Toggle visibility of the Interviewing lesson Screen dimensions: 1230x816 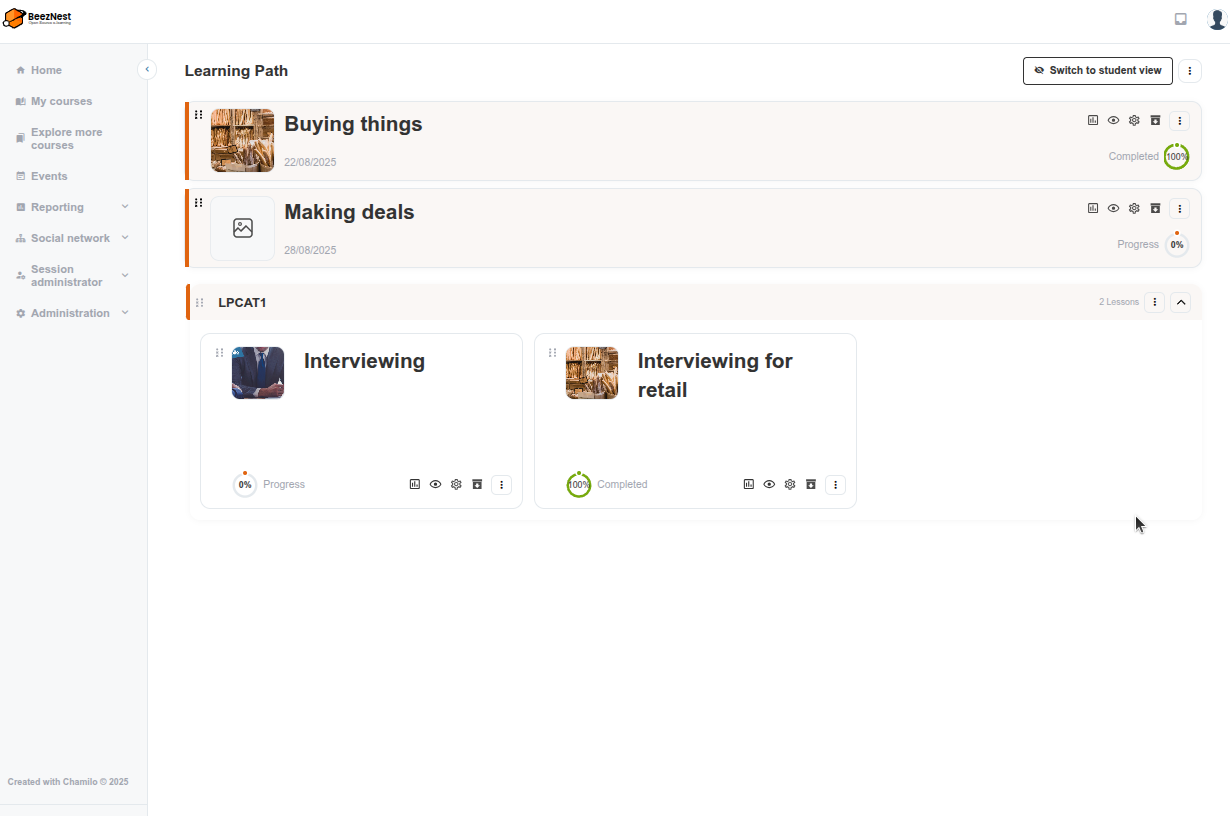[435, 484]
